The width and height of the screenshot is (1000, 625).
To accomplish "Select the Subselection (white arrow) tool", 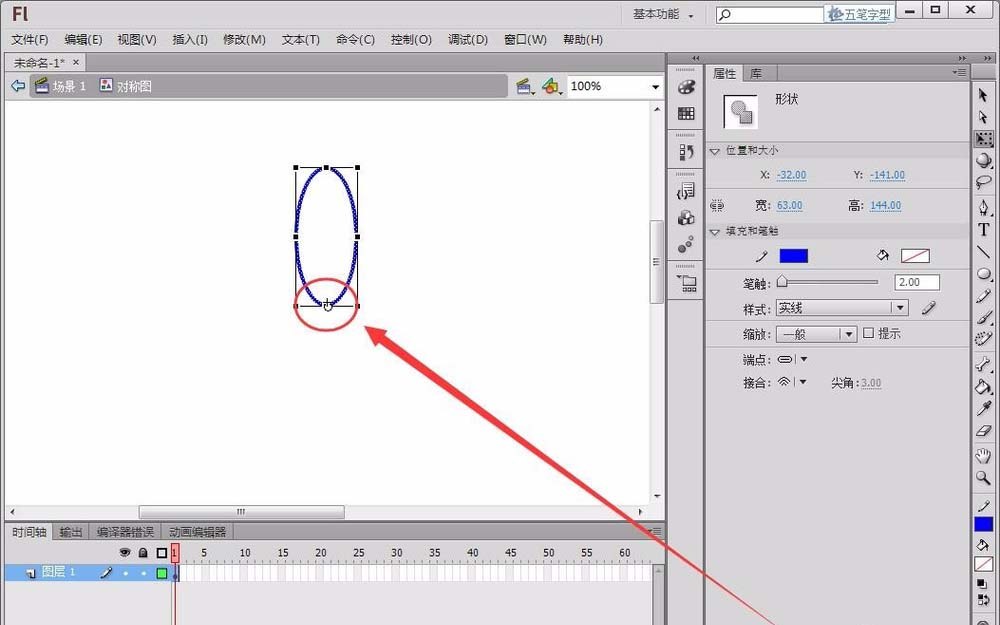I will pyautogui.click(x=983, y=117).
